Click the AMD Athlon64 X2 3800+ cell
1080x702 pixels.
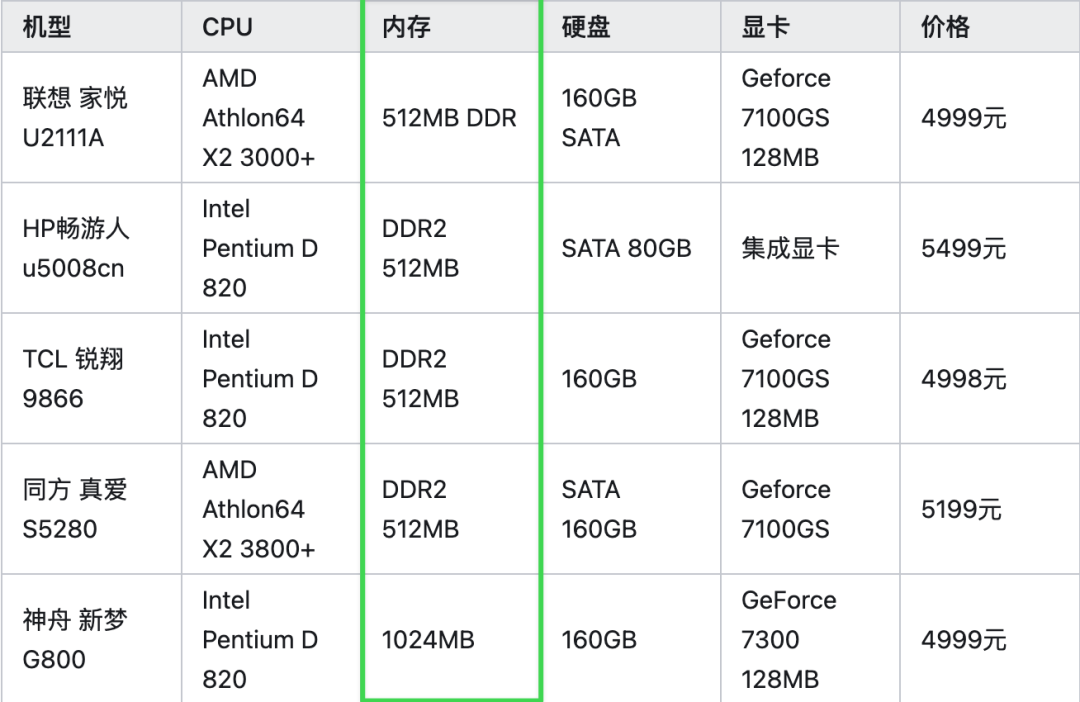(x=259, y=509)
